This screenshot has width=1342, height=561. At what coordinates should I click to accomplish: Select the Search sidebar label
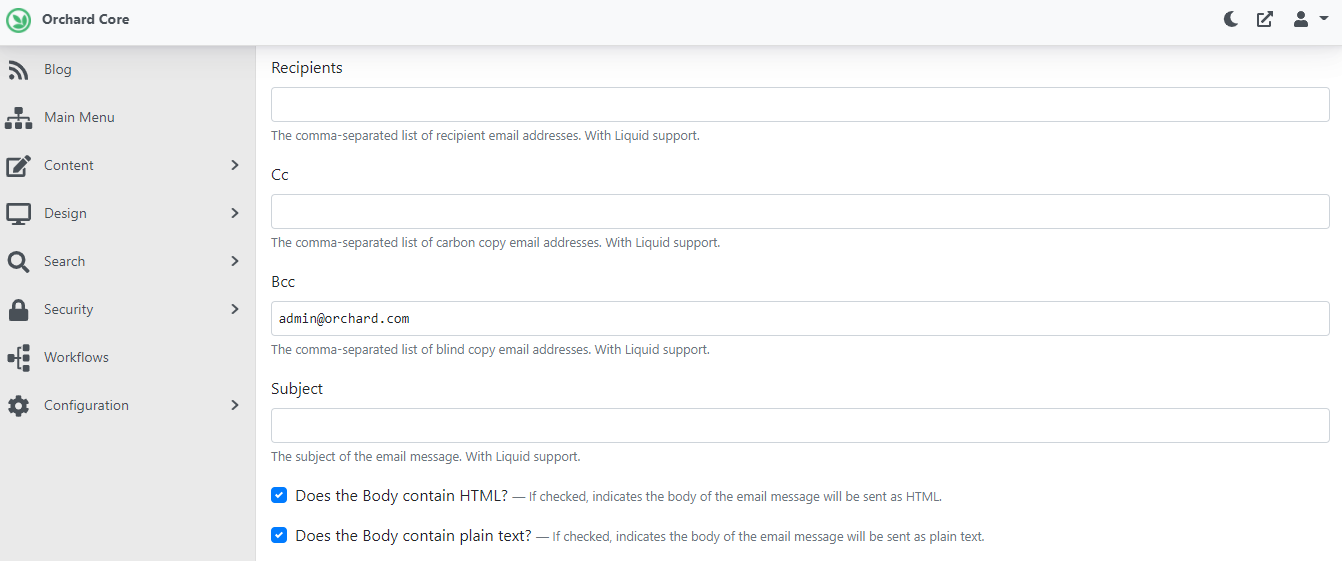tap(64, 261)
